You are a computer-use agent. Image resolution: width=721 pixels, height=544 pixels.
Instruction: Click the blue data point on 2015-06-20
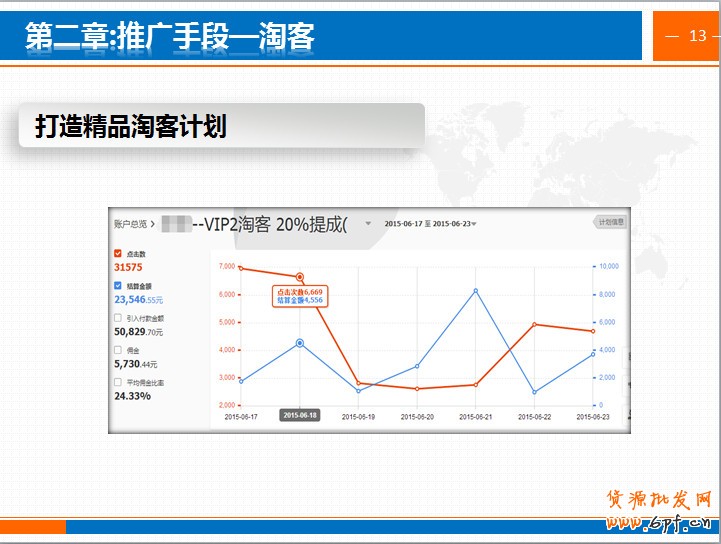pyautogui.click(x=417, y=366)
